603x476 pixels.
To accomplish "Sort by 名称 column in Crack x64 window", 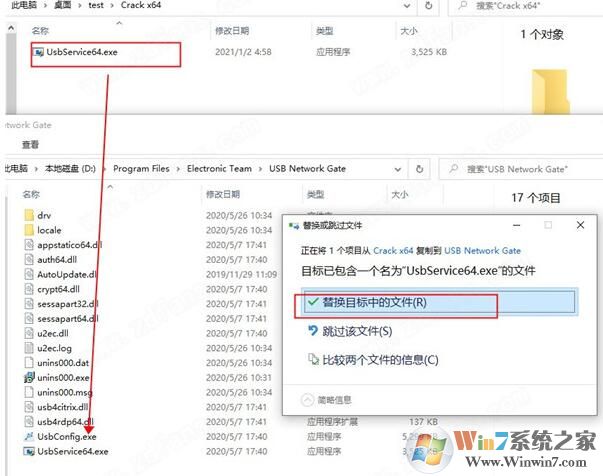I will point(40,31).
